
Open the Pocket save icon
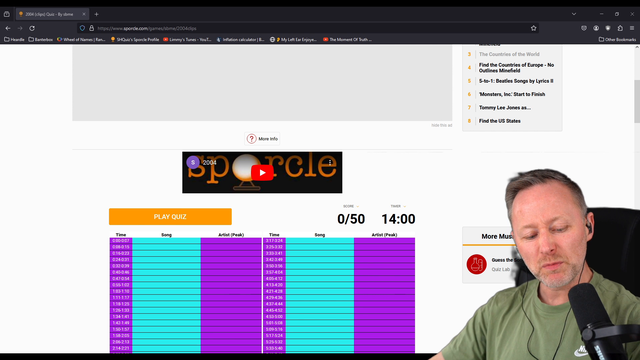[584, 28]
